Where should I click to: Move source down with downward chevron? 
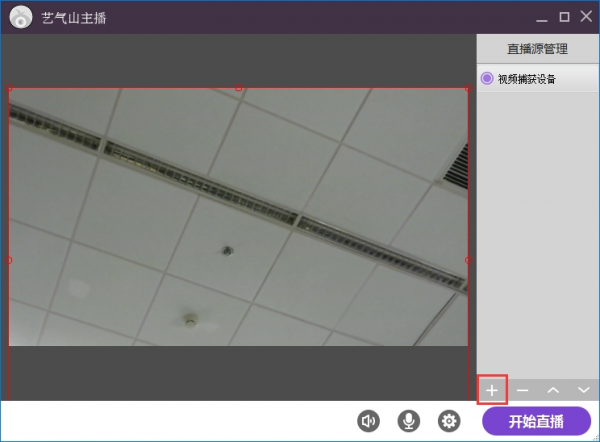click(x=584, y=390)
